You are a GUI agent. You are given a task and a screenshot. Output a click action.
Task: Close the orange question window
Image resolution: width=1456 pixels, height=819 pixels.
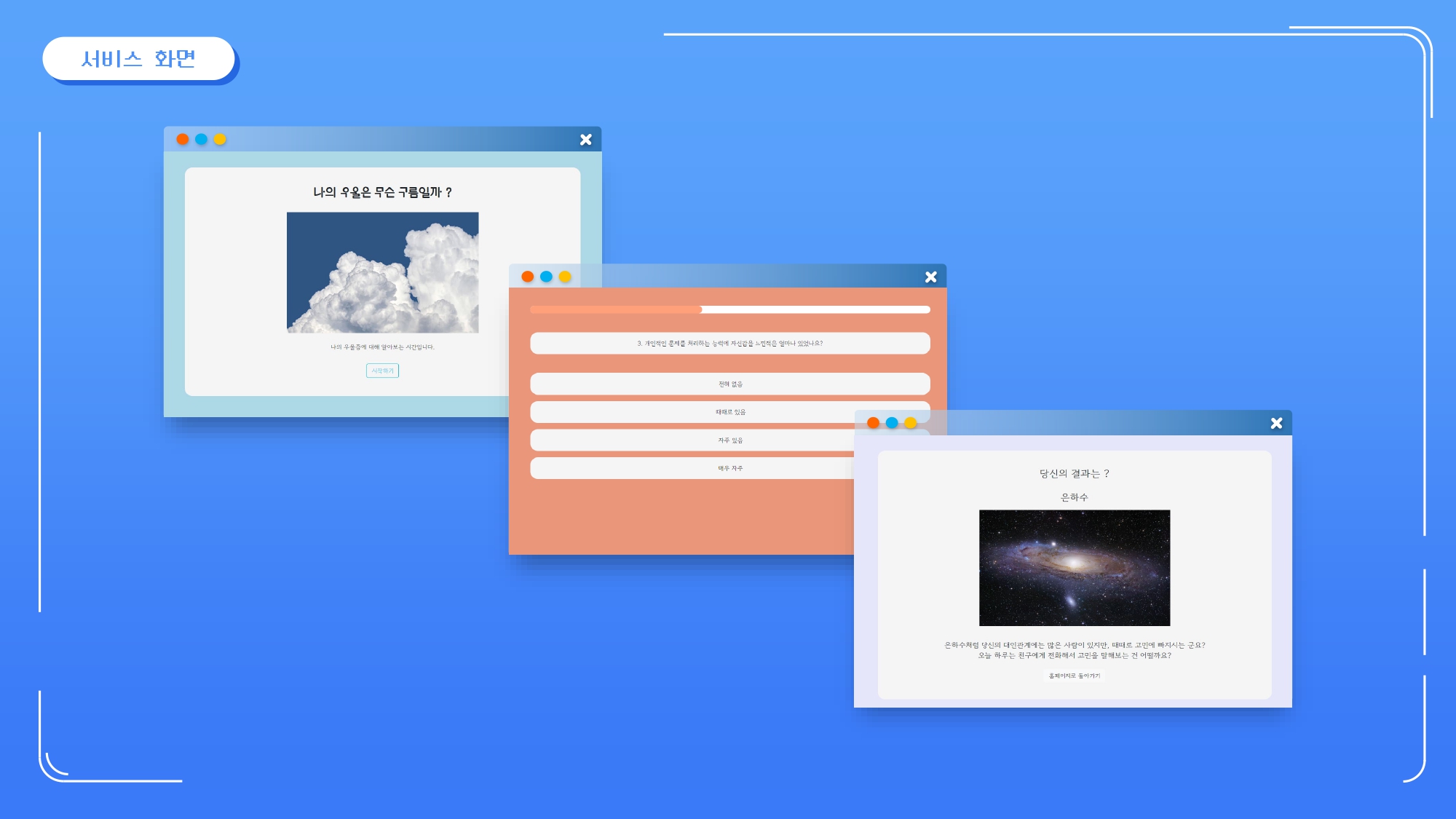pyautogui.click(x=930, y=277)
